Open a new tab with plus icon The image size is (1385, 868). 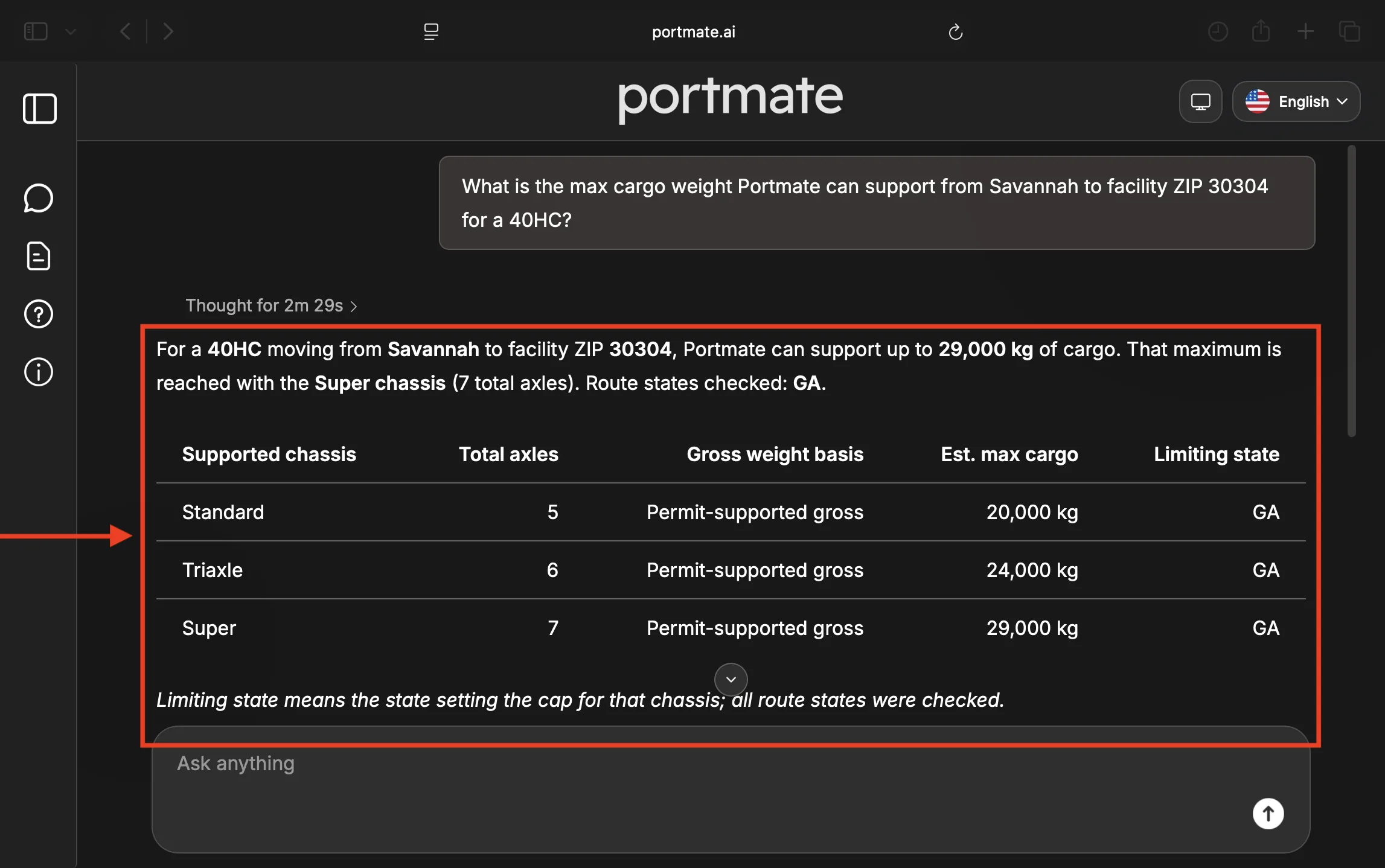pos(1305,31)
